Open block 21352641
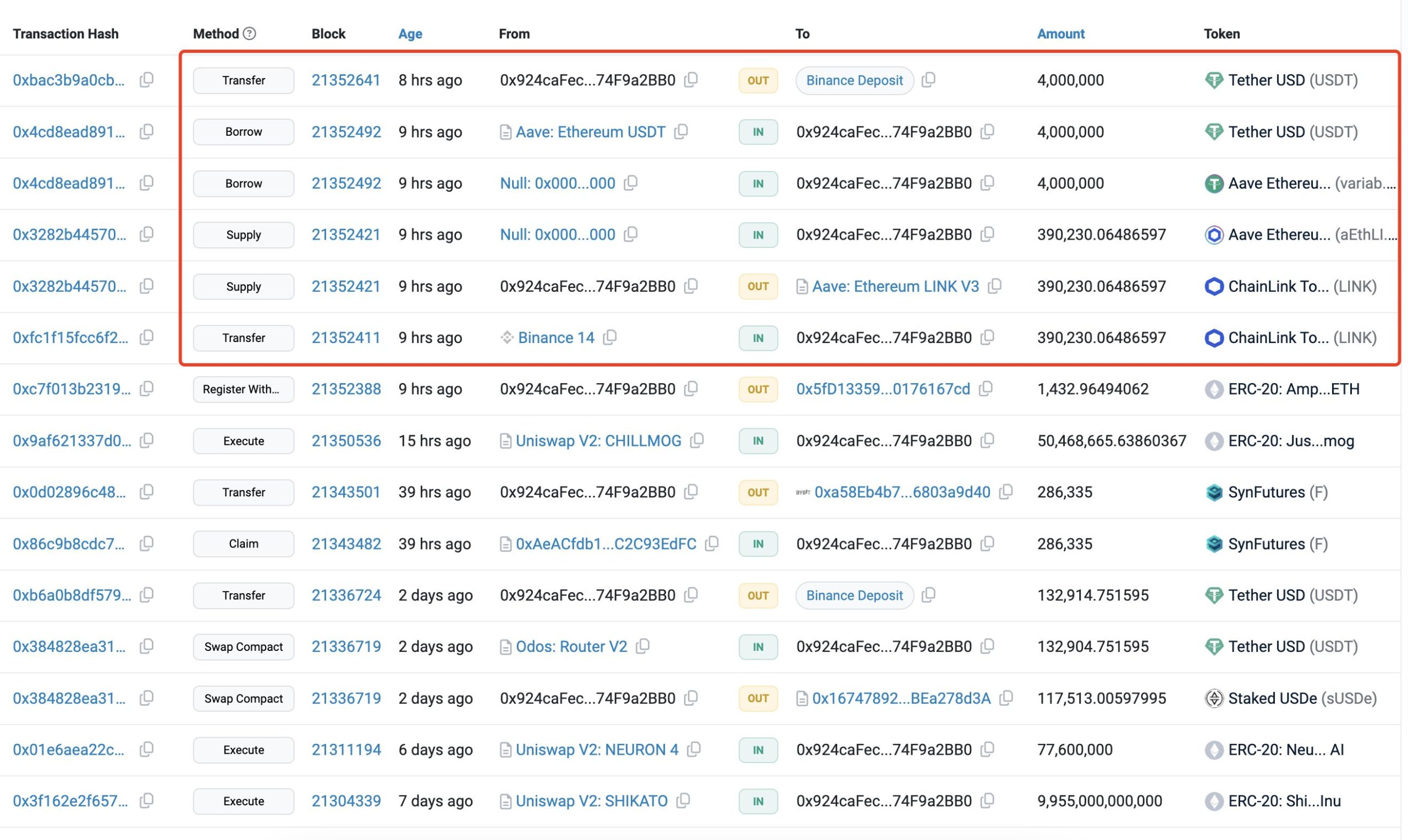The height and width of the screenshot is (840, 1408). click(x=345, y=80)
